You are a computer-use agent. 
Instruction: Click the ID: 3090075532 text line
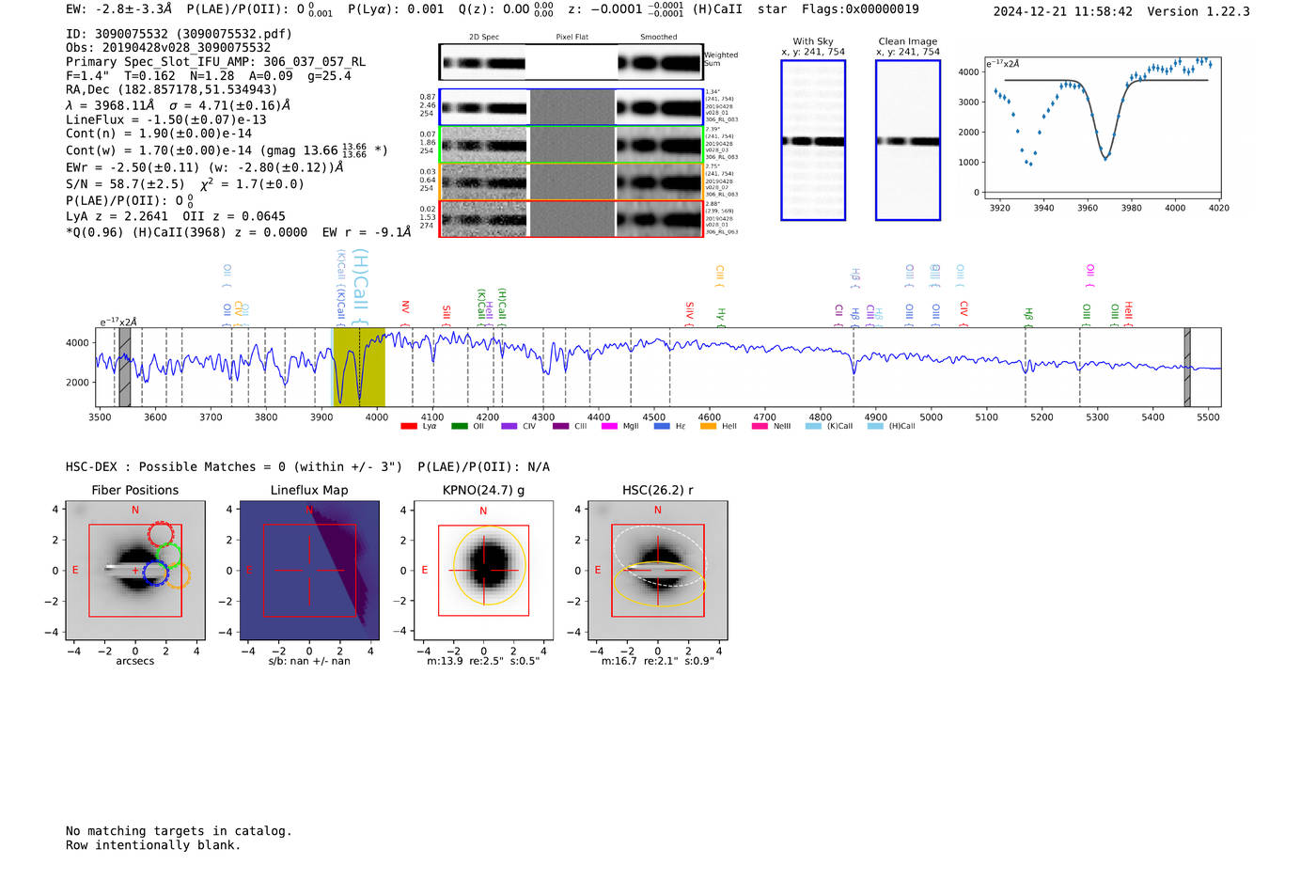[x=179, y=34]
